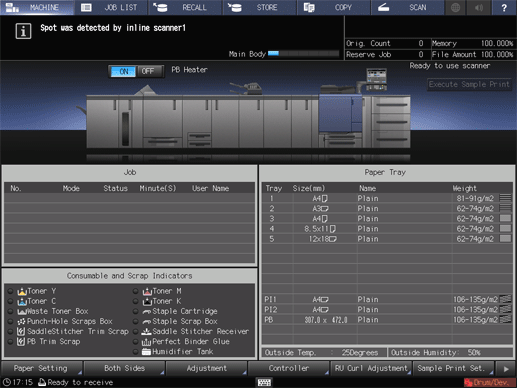Screen dimensions: 517x388
Task: Switch to the MACHINE tab
Action: point(37,7)
